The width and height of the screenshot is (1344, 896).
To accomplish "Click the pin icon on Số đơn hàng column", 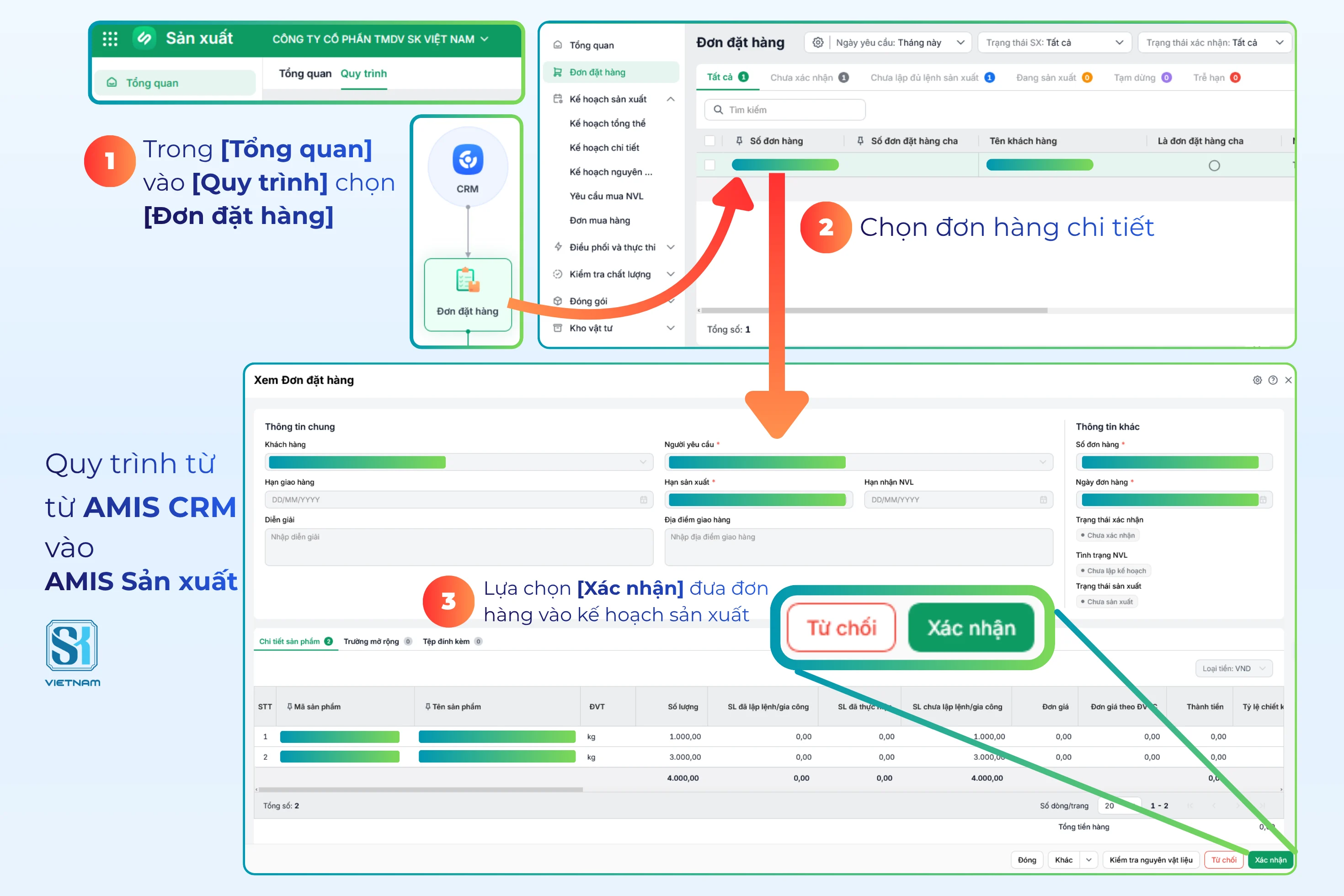I will 739,141.
